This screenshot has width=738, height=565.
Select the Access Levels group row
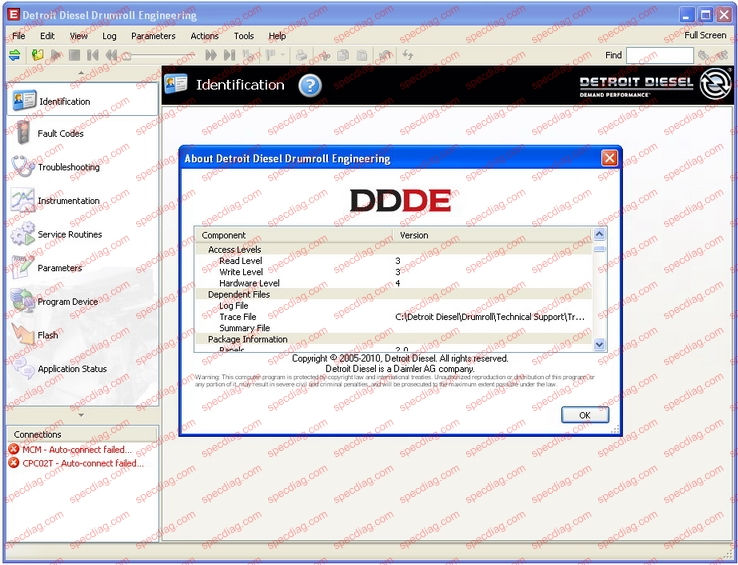(x=394, y=250)
